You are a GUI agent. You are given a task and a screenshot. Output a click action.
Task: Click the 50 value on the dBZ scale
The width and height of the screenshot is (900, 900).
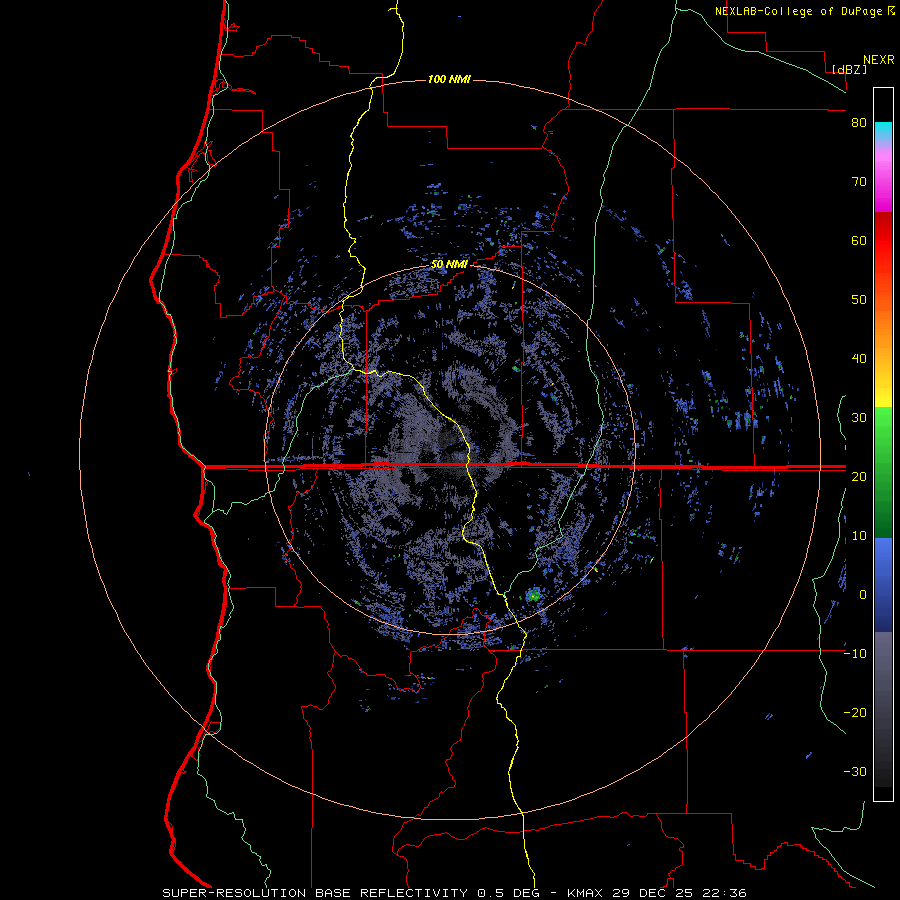[x=859, y=300]
